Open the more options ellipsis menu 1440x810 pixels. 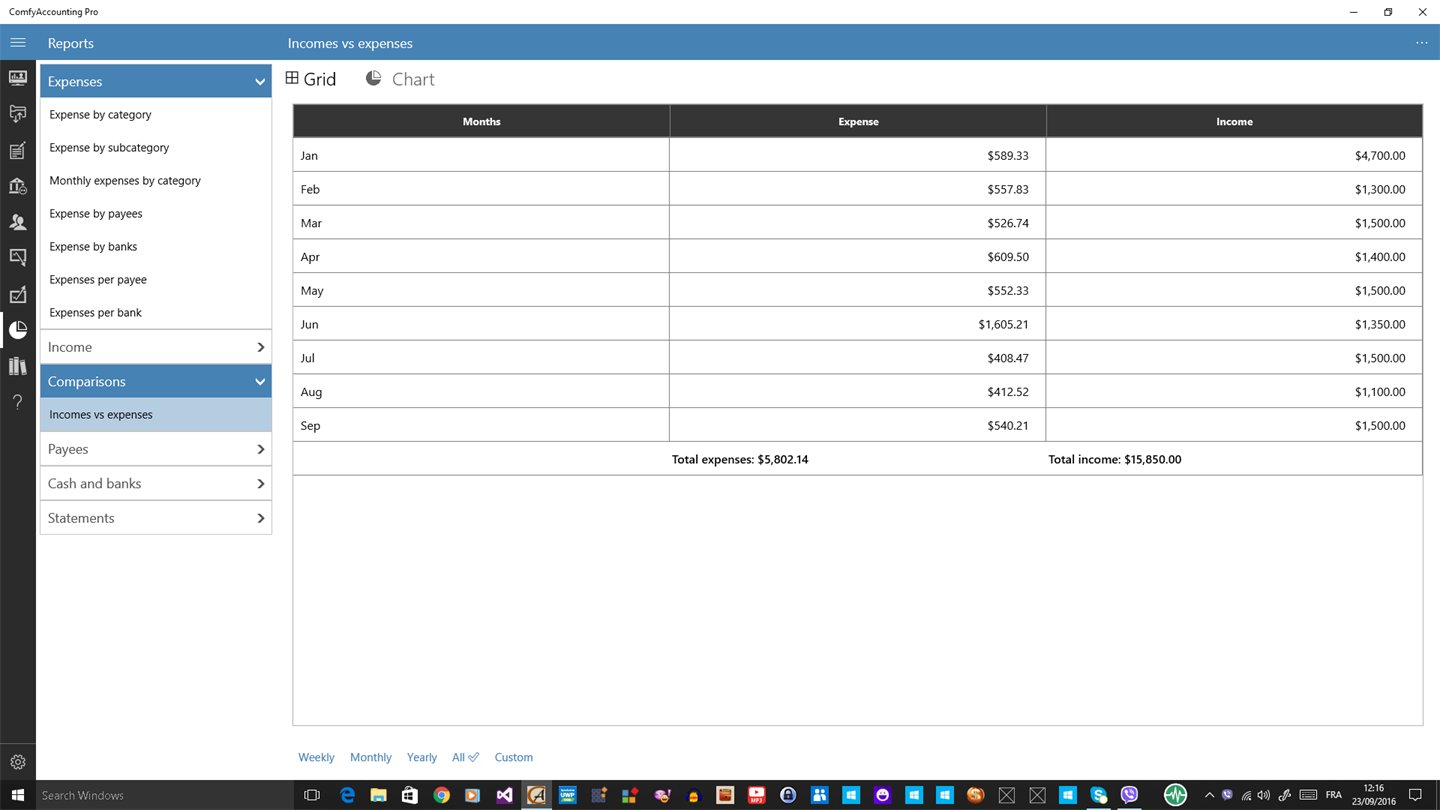1422,43
